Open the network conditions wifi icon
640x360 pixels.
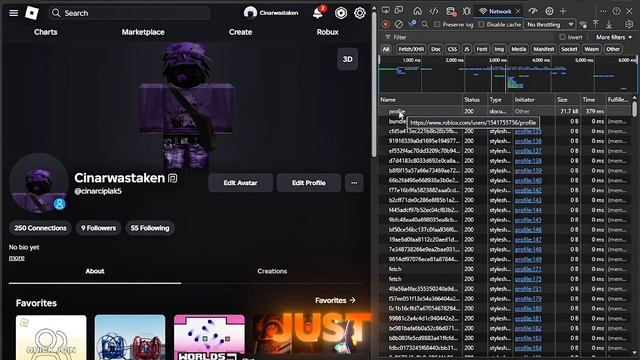point(583,24)
